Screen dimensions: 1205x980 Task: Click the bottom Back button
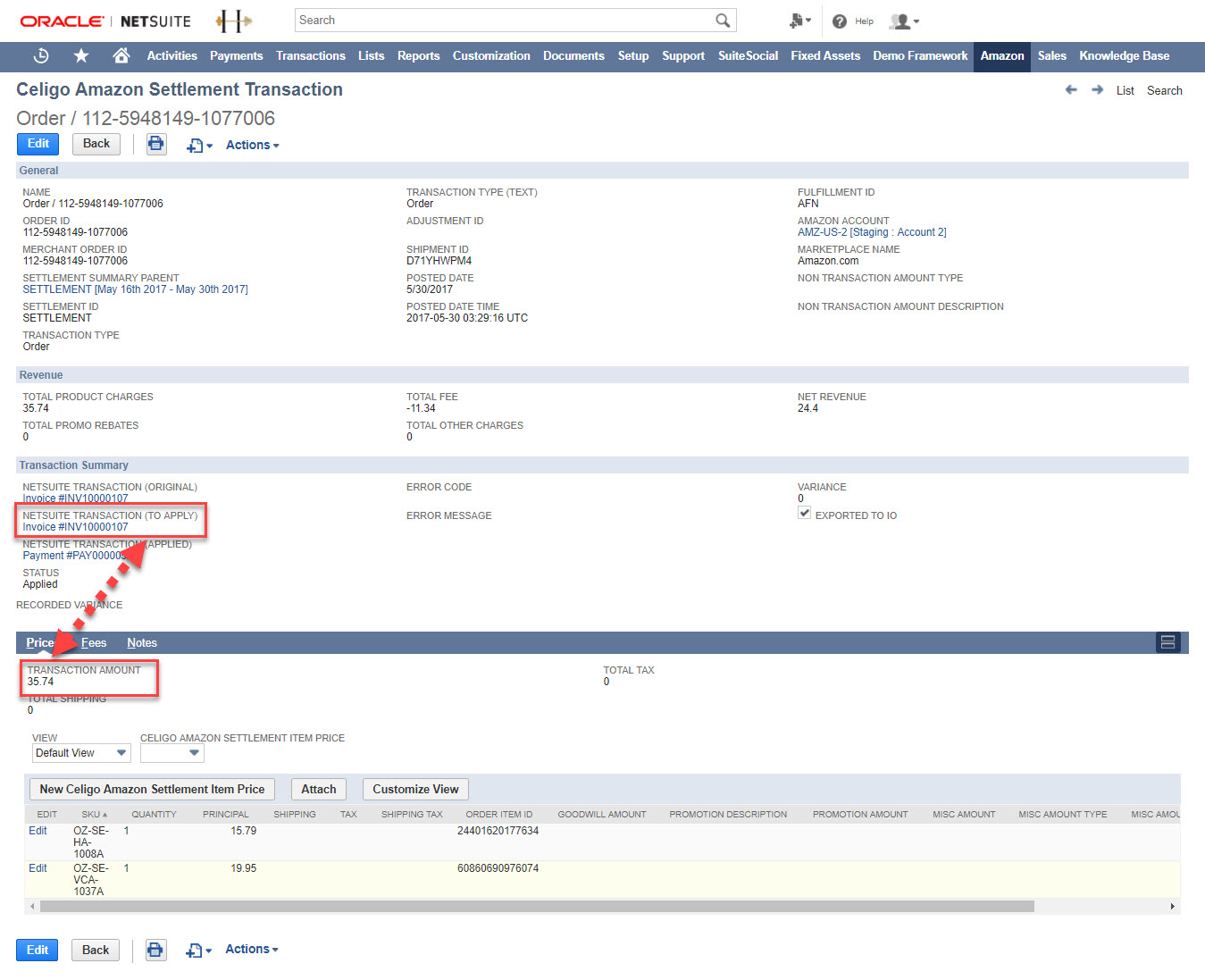96,950
